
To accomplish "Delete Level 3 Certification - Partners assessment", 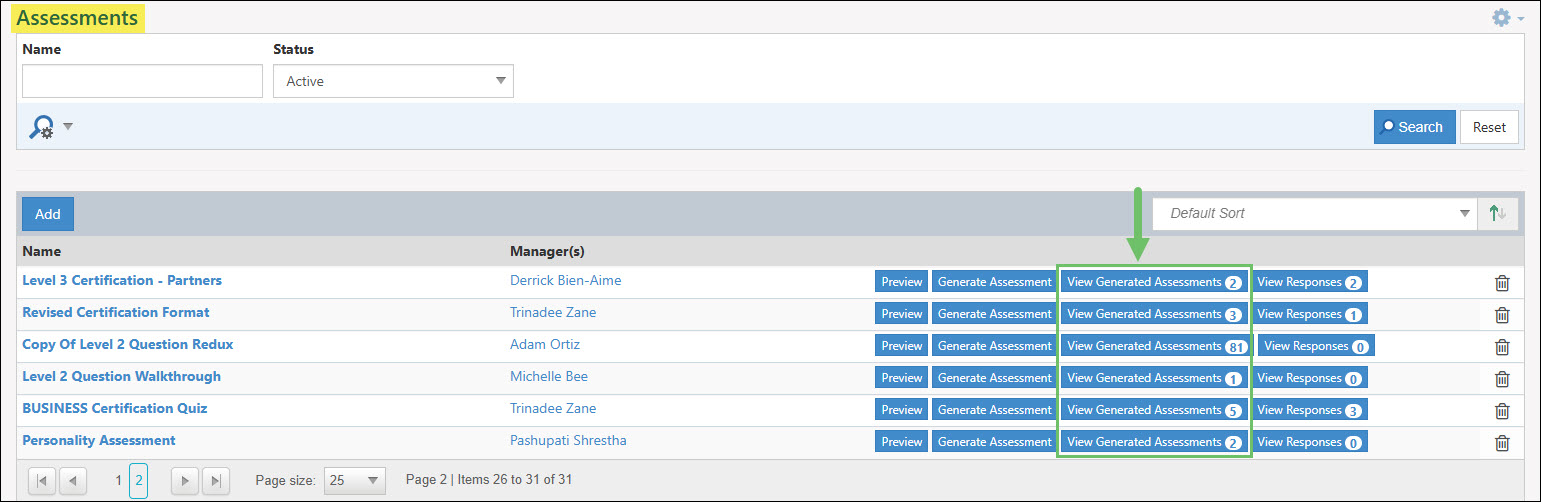I will (x=1502, y=283).
